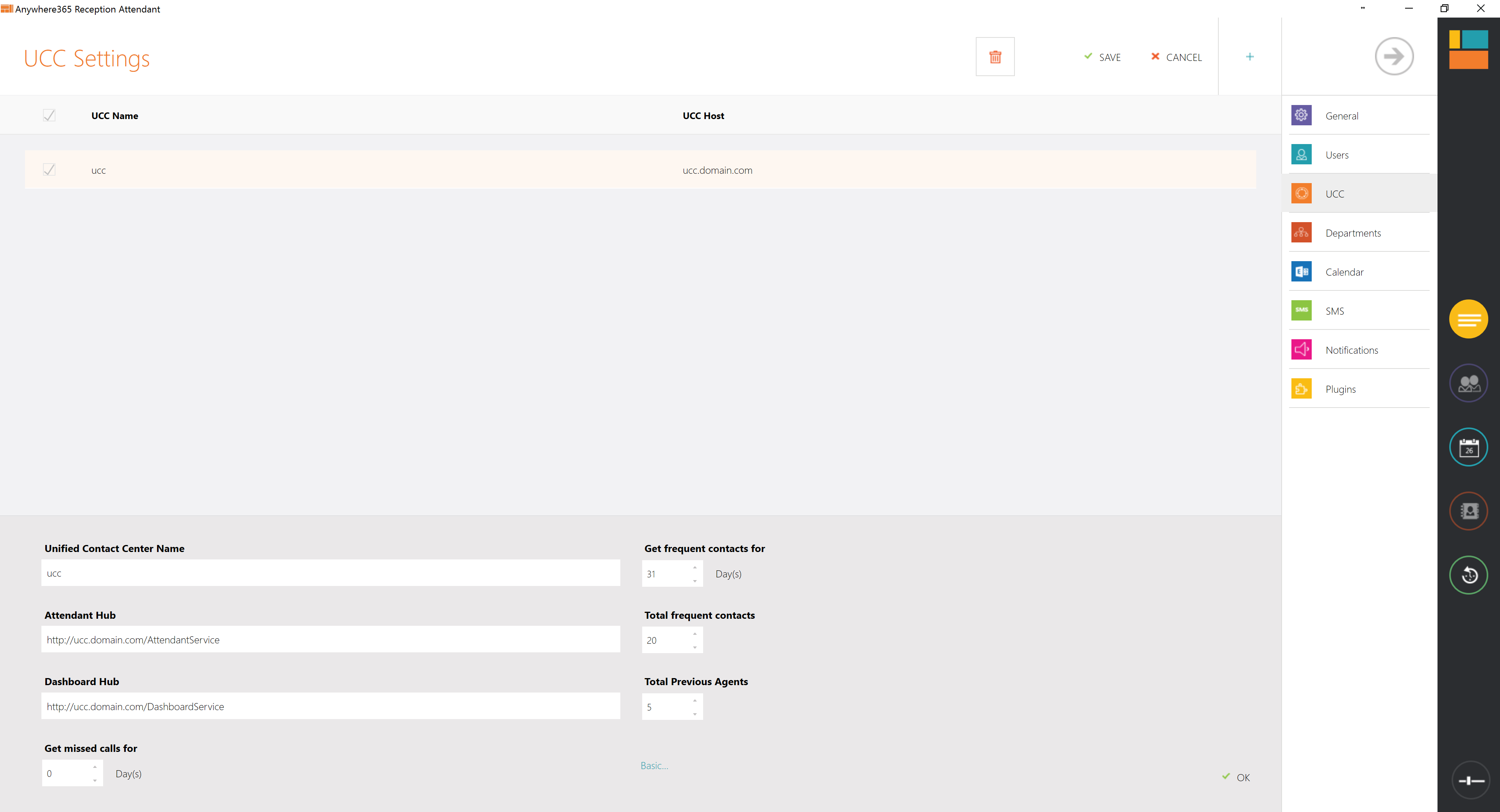The width and height of the screenshot is (1500, 812).
Task: Click the plus add UCC icon
Action: pos(1250,57)
